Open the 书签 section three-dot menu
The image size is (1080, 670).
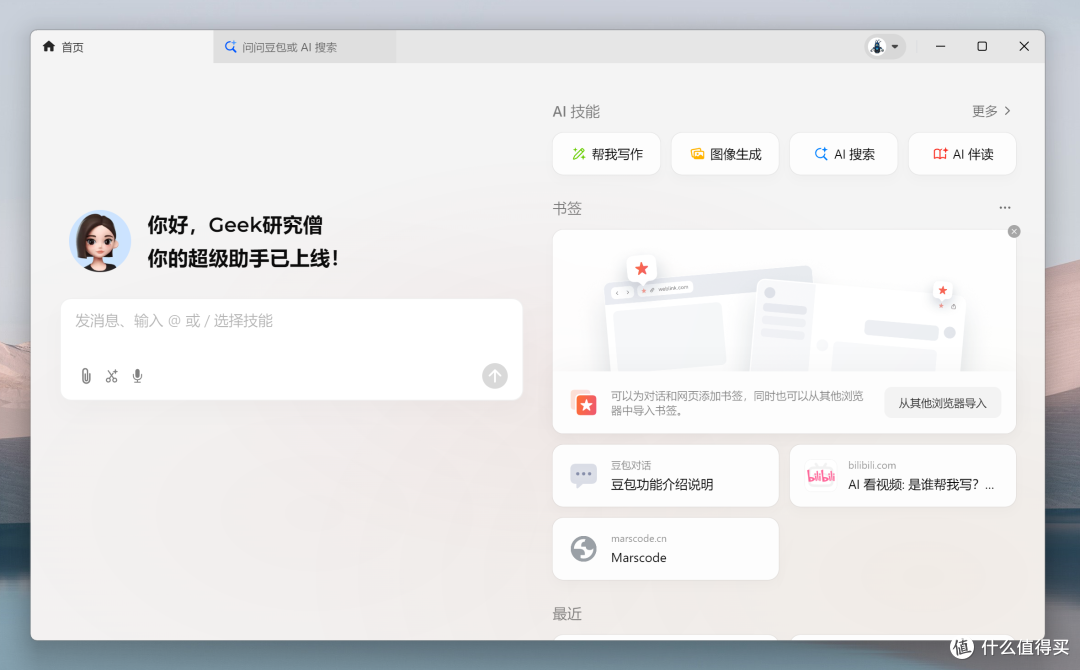coord(1005,207)
